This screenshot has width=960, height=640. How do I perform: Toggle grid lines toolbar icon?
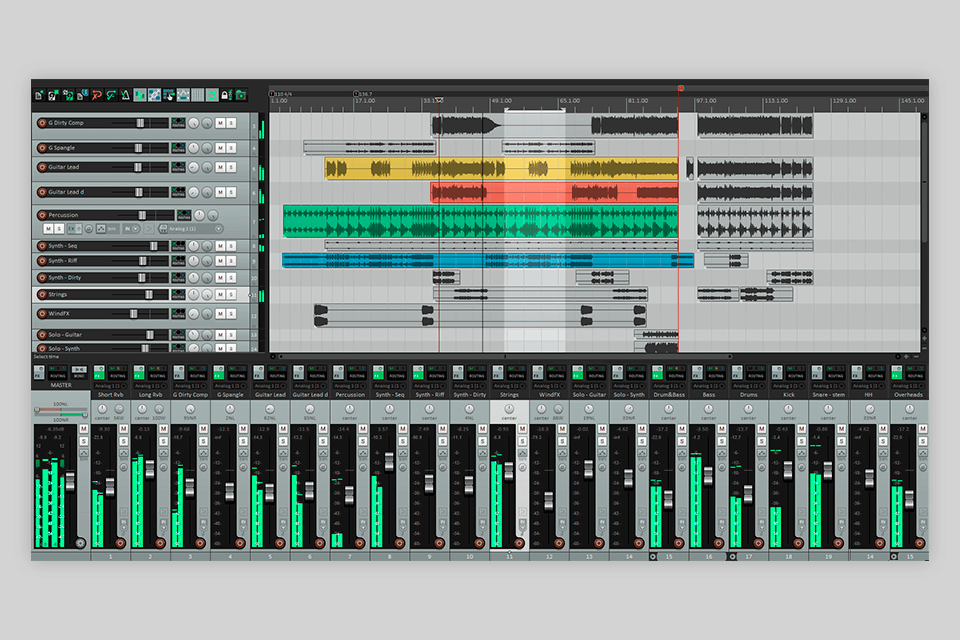pyautogui.click(x=197, y=95)
